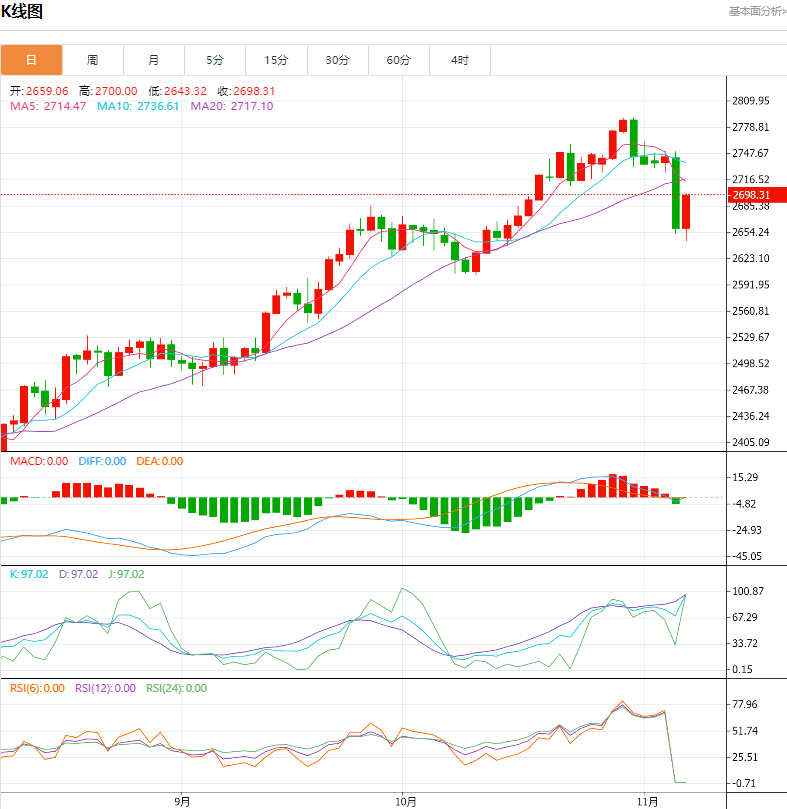Screen dimensions: 787x809
Task: Select the 日 daily chart tab
Action: point(31,60)
